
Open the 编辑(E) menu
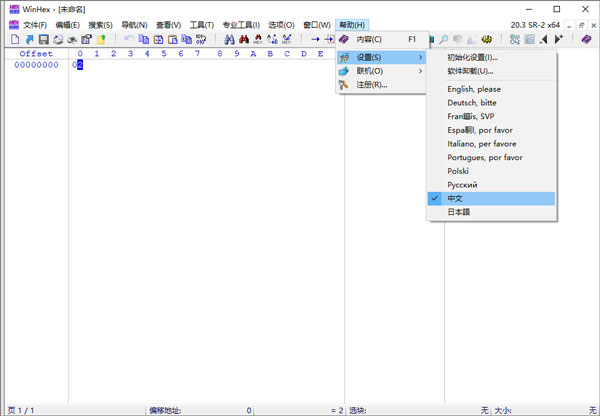(x=67, y=25)
